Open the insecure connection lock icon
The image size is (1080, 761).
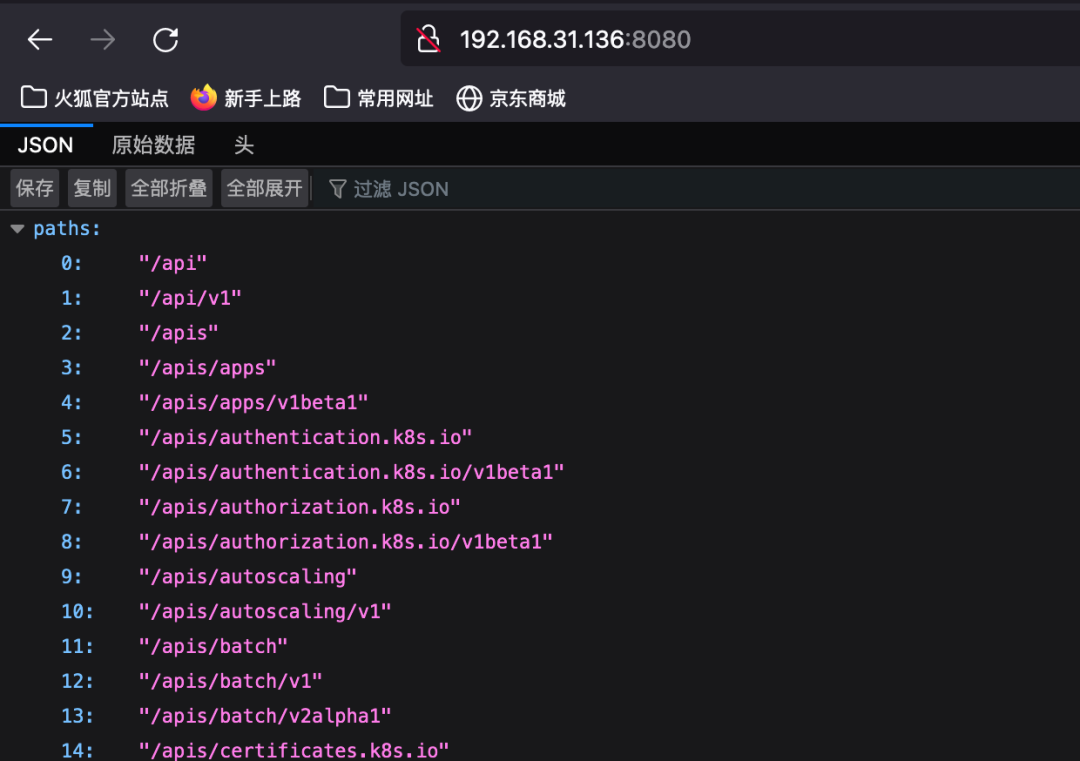point(428,39)
